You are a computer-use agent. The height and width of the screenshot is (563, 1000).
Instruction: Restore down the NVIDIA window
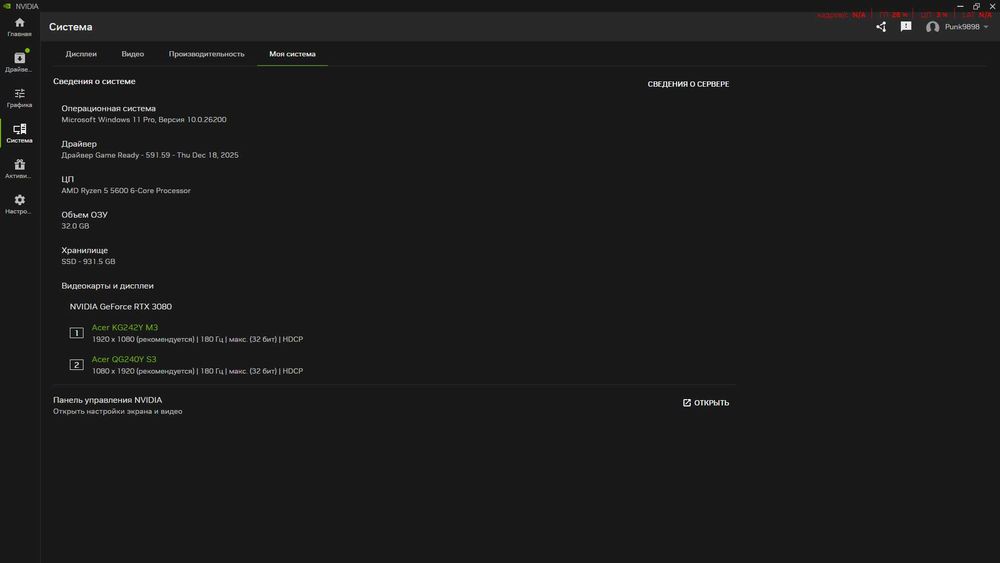(976, 6)
